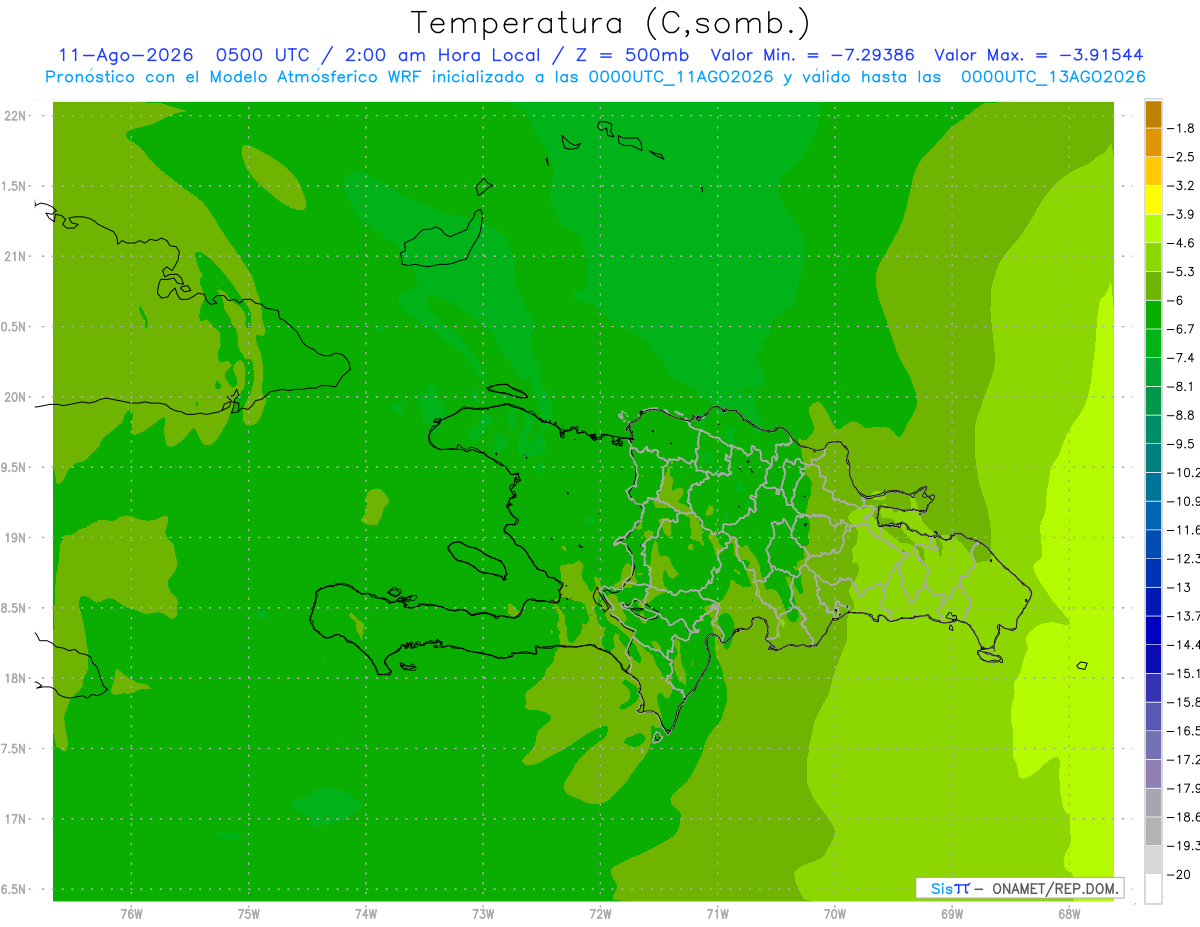Pick the white swatch below the -20 label
The image size is (1200, 927).
[x=1153, y=888]
